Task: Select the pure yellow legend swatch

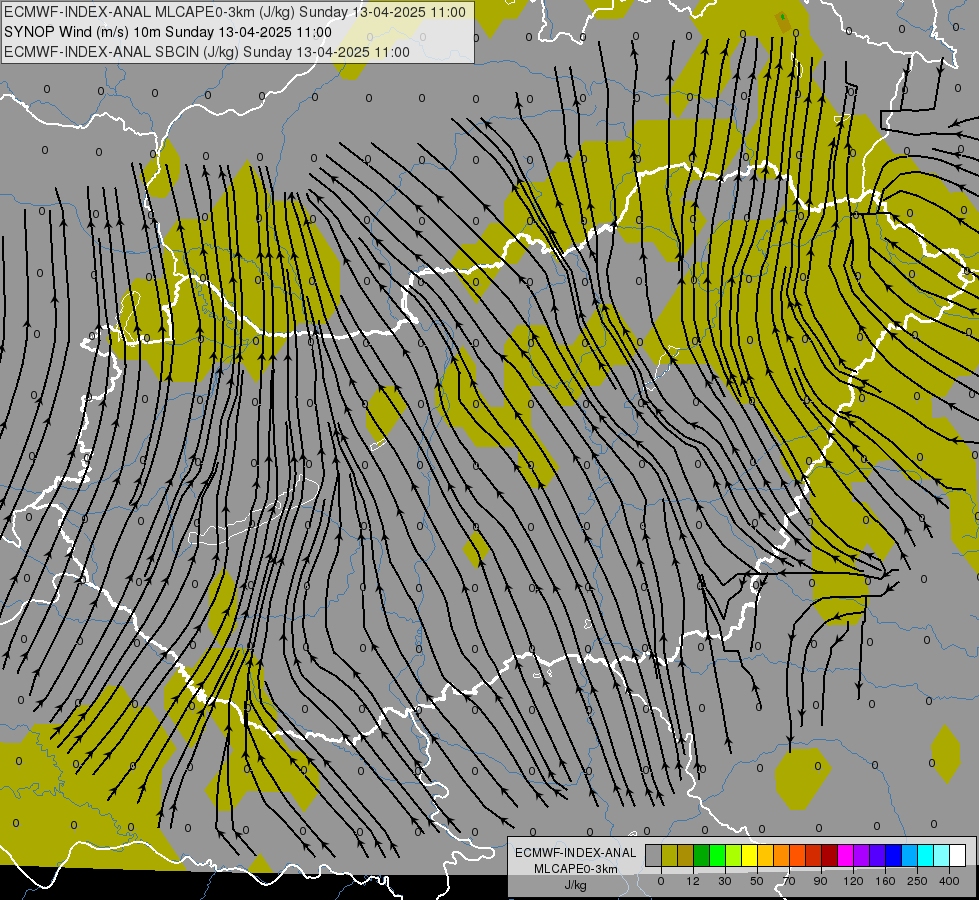Action: click(x=749, y=855)
